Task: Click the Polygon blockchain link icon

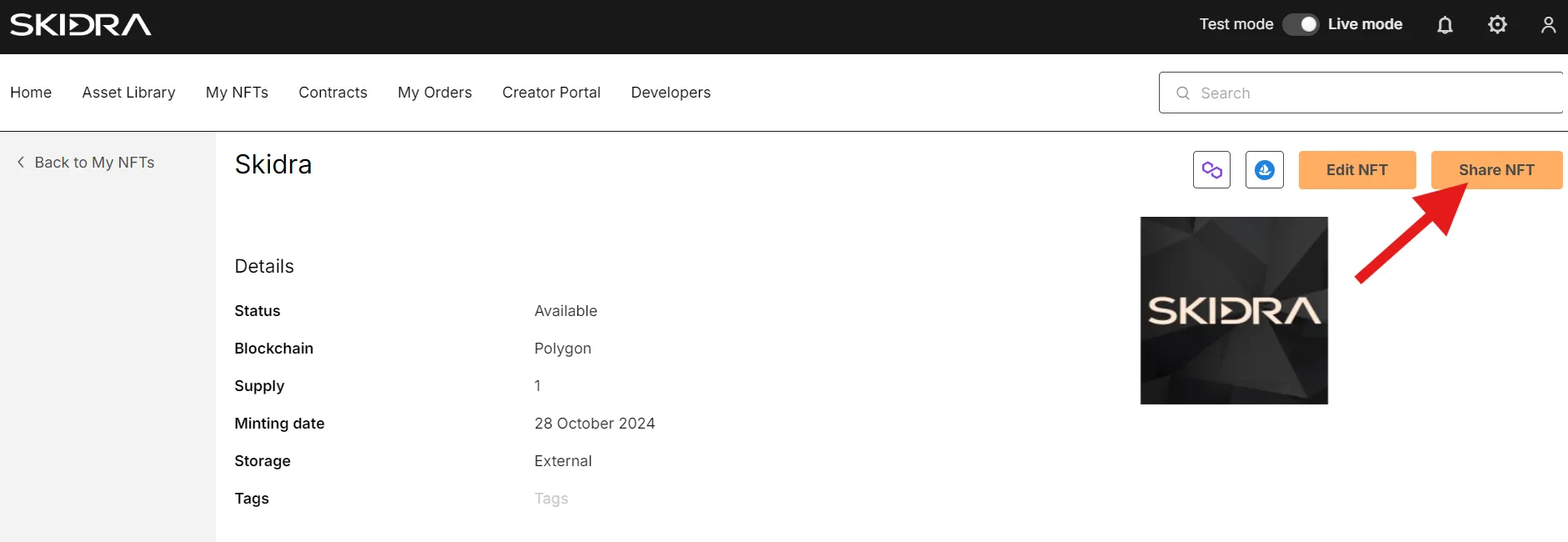Action: click(1212, 170)
